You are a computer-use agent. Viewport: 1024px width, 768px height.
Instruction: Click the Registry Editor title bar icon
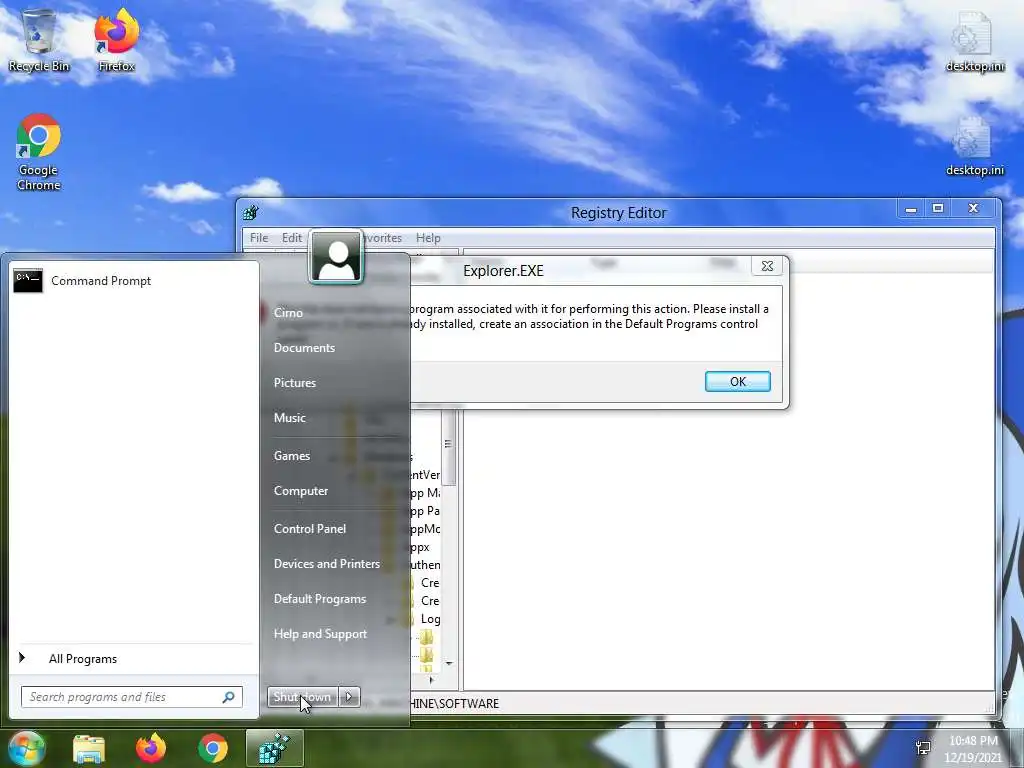251,212
